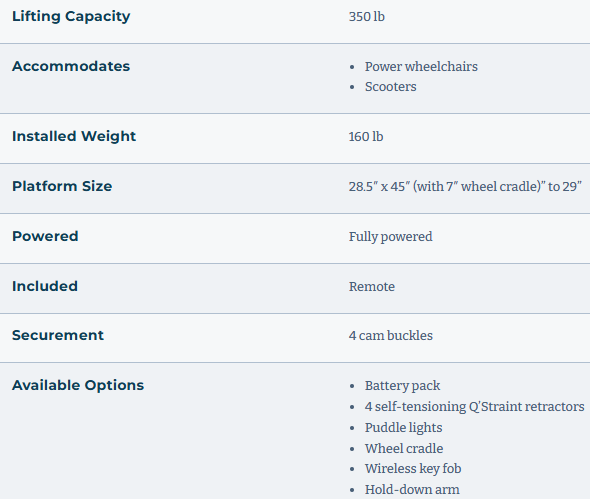Click the Scooters list item
Image resolution: width=590 pixels, height=499 pixels.
(391, 87)
